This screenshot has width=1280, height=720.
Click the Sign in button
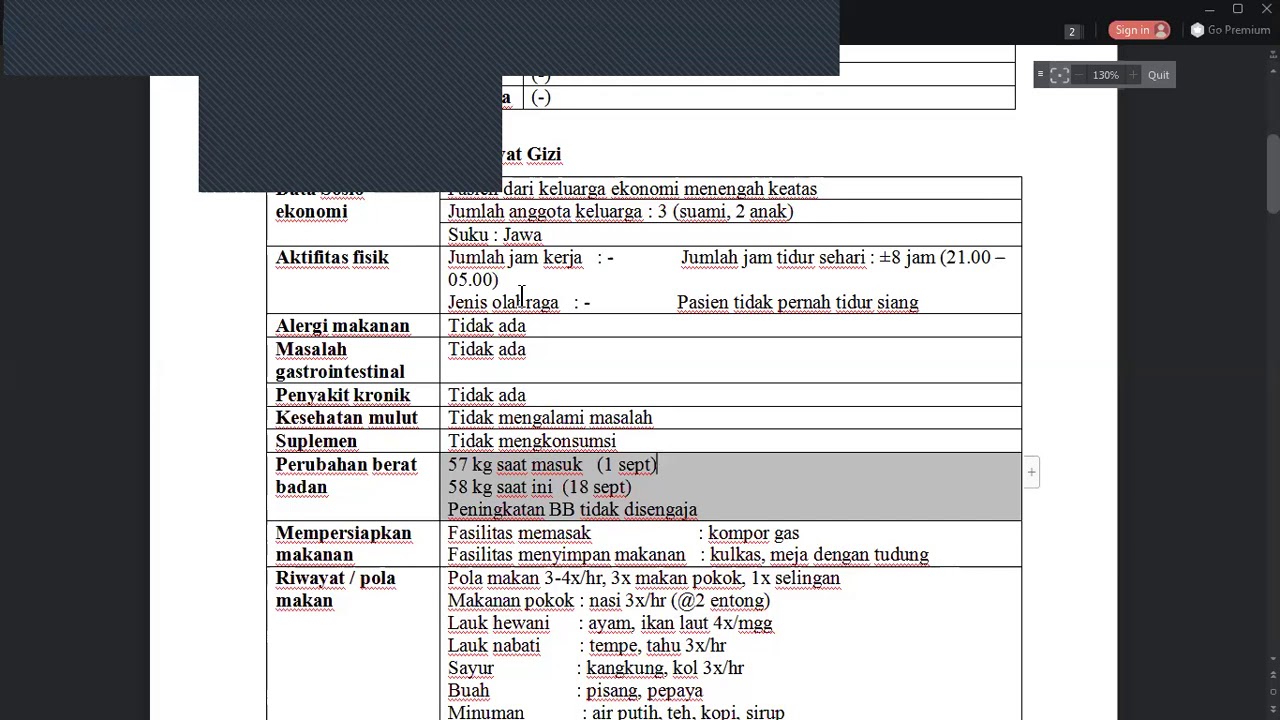1139,30
